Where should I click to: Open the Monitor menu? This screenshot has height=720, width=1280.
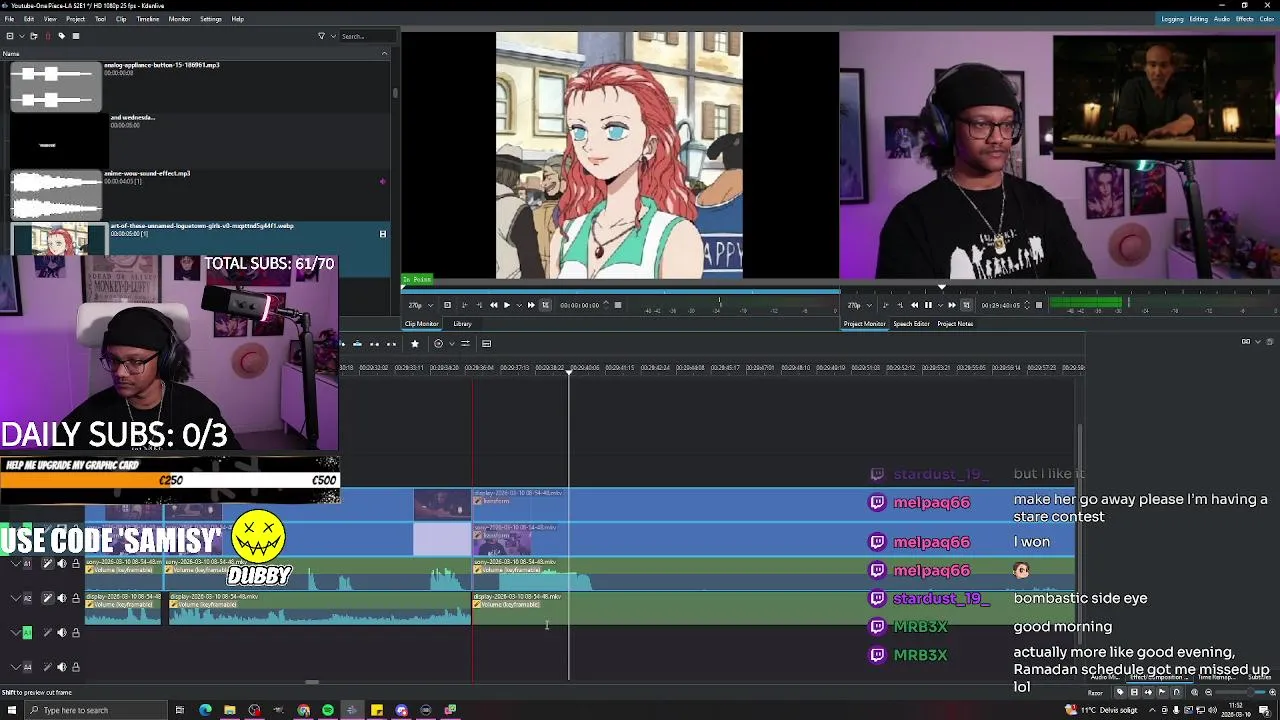pyautogui.click(x=179, y=19)
